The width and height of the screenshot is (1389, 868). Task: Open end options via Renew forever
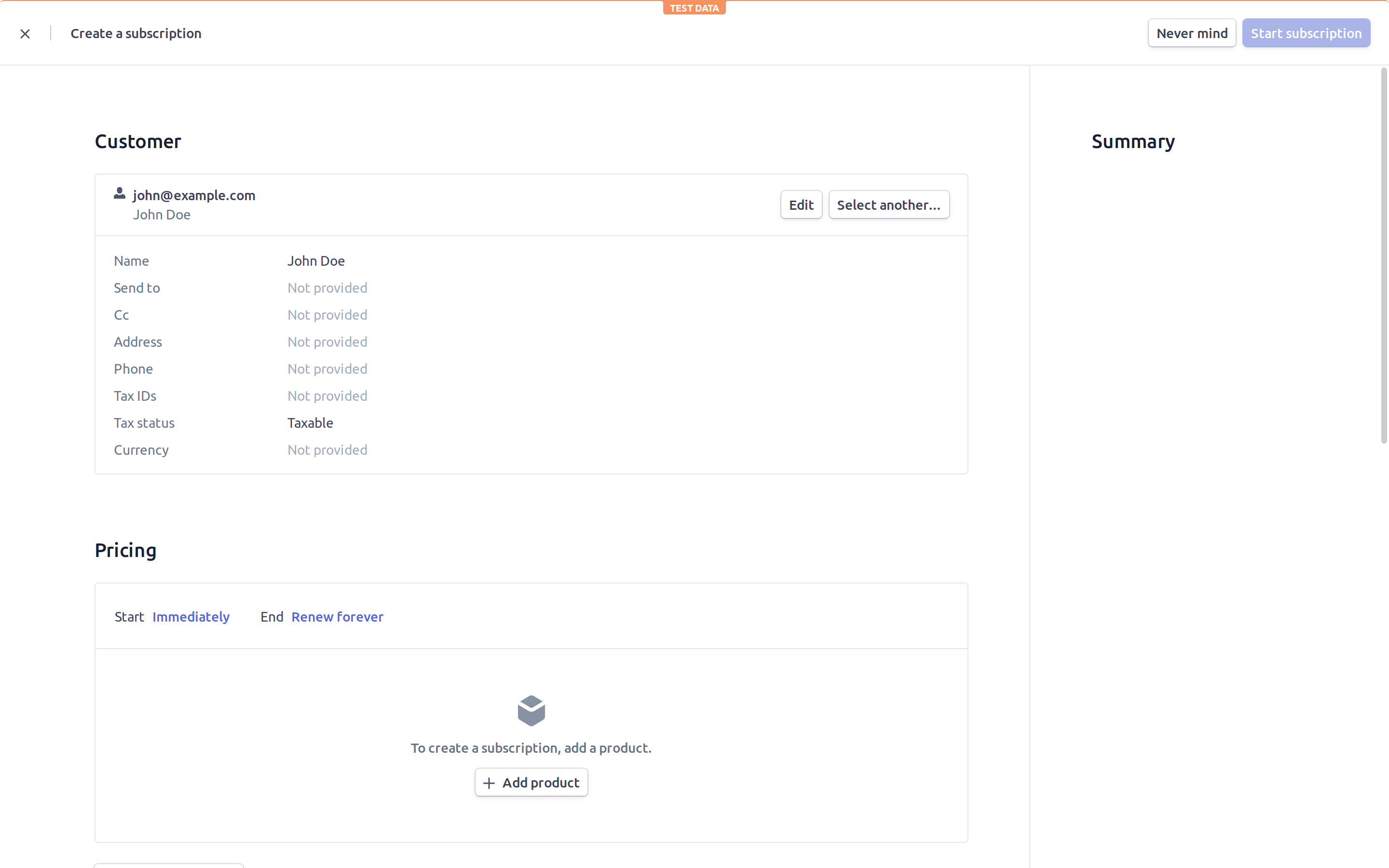click(x=338, y=617)
